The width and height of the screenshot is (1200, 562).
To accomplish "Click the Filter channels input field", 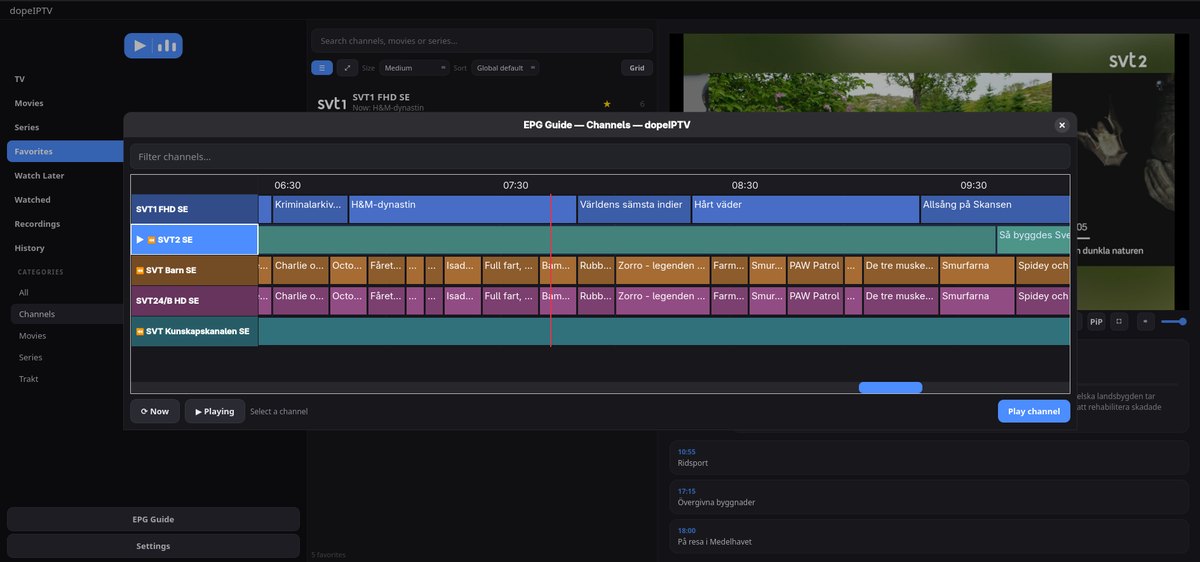I will point(600,157).
